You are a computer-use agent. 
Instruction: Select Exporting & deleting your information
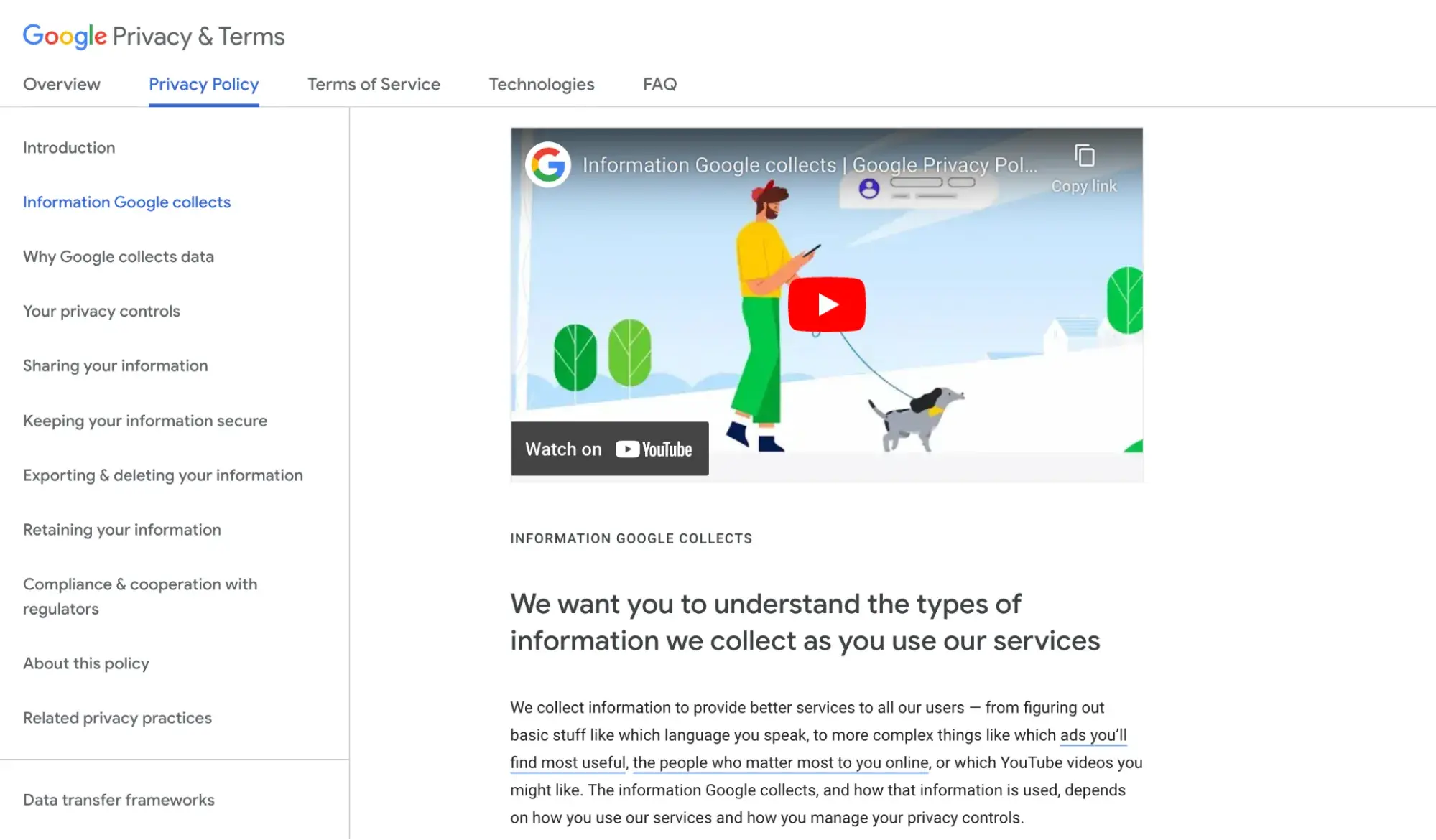tap(163, 475)
